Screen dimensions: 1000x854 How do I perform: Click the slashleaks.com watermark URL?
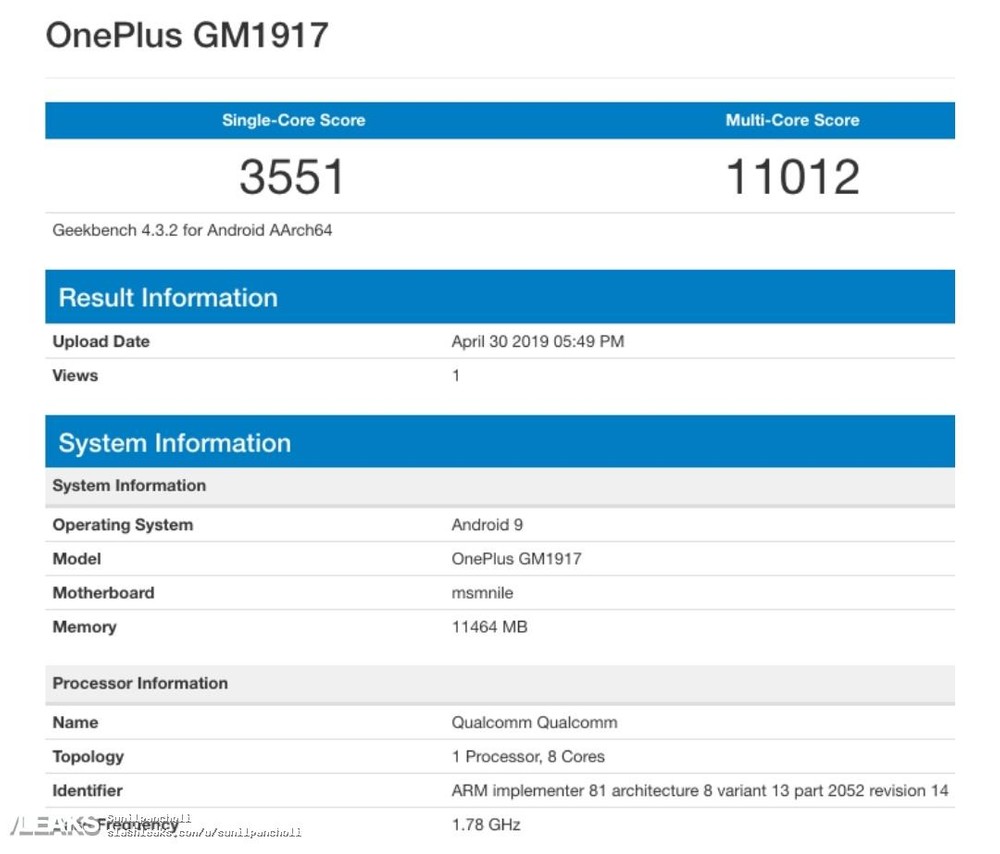204,833
